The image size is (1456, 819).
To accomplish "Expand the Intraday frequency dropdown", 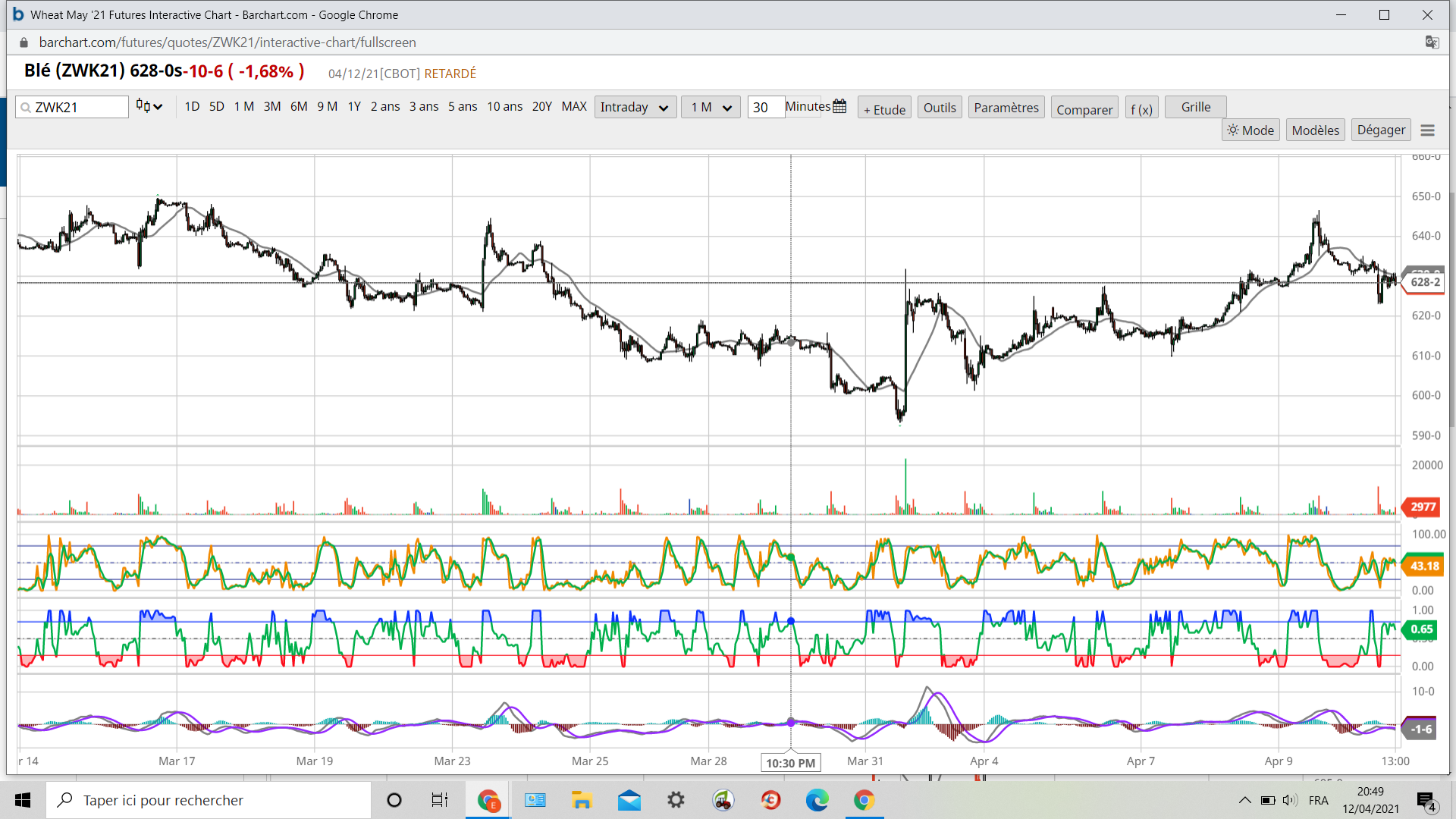I will (635, 108).
